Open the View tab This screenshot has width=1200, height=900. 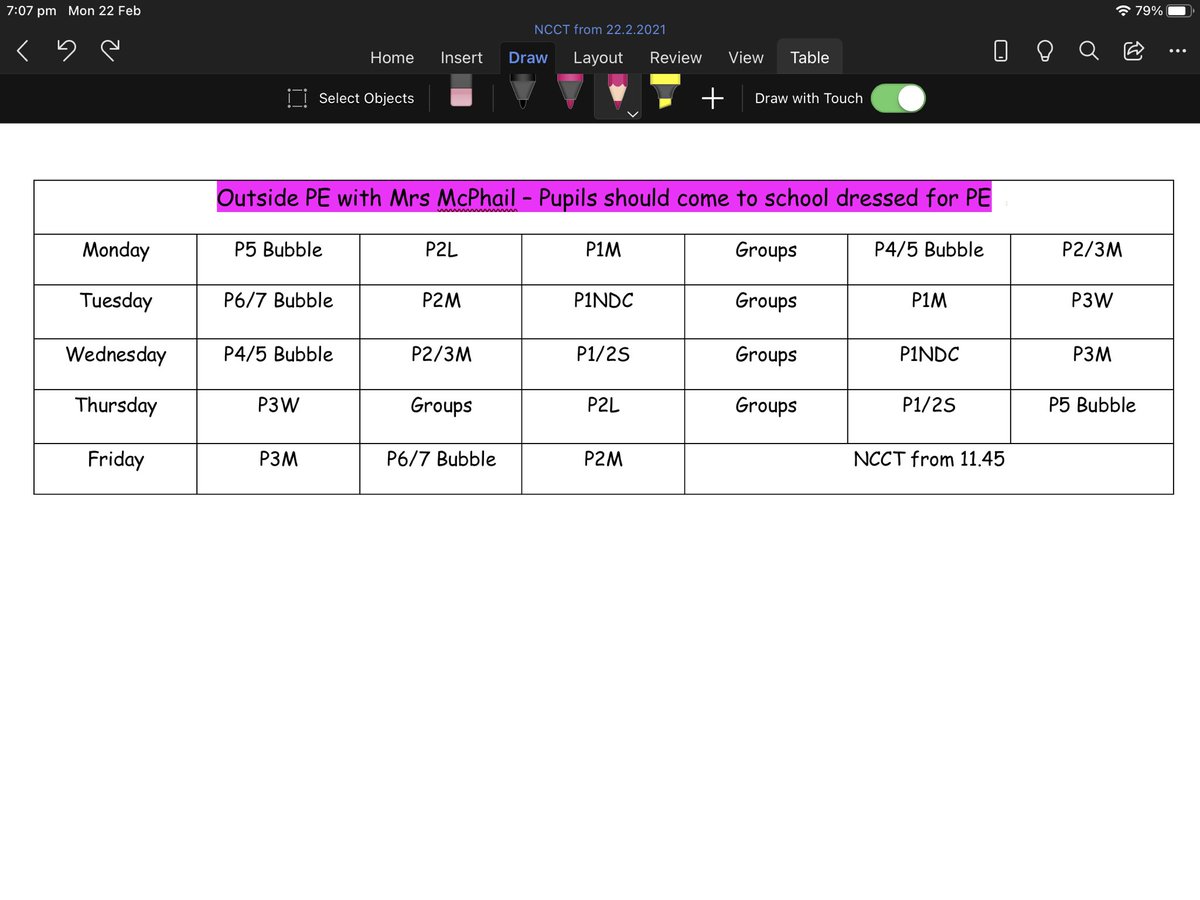coord(746,58)
